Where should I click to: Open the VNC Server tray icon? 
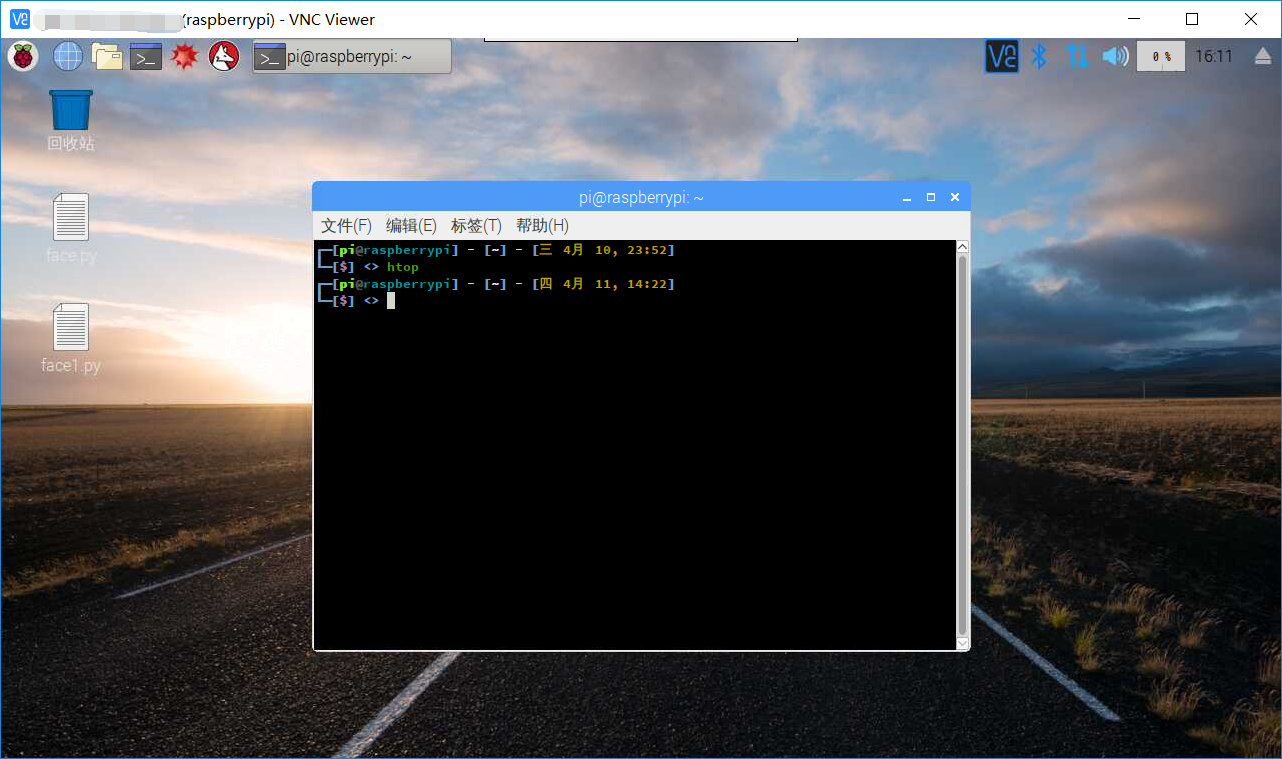coord(1002,56)
